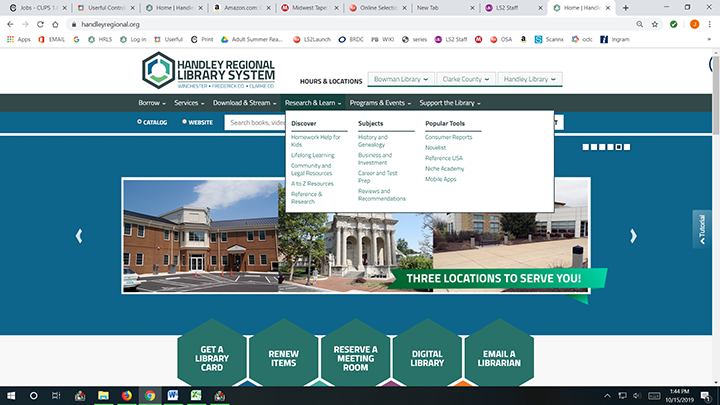Open Word from the Windows taskbar
This screenshot has height=405, width=720.
(172, 395)
